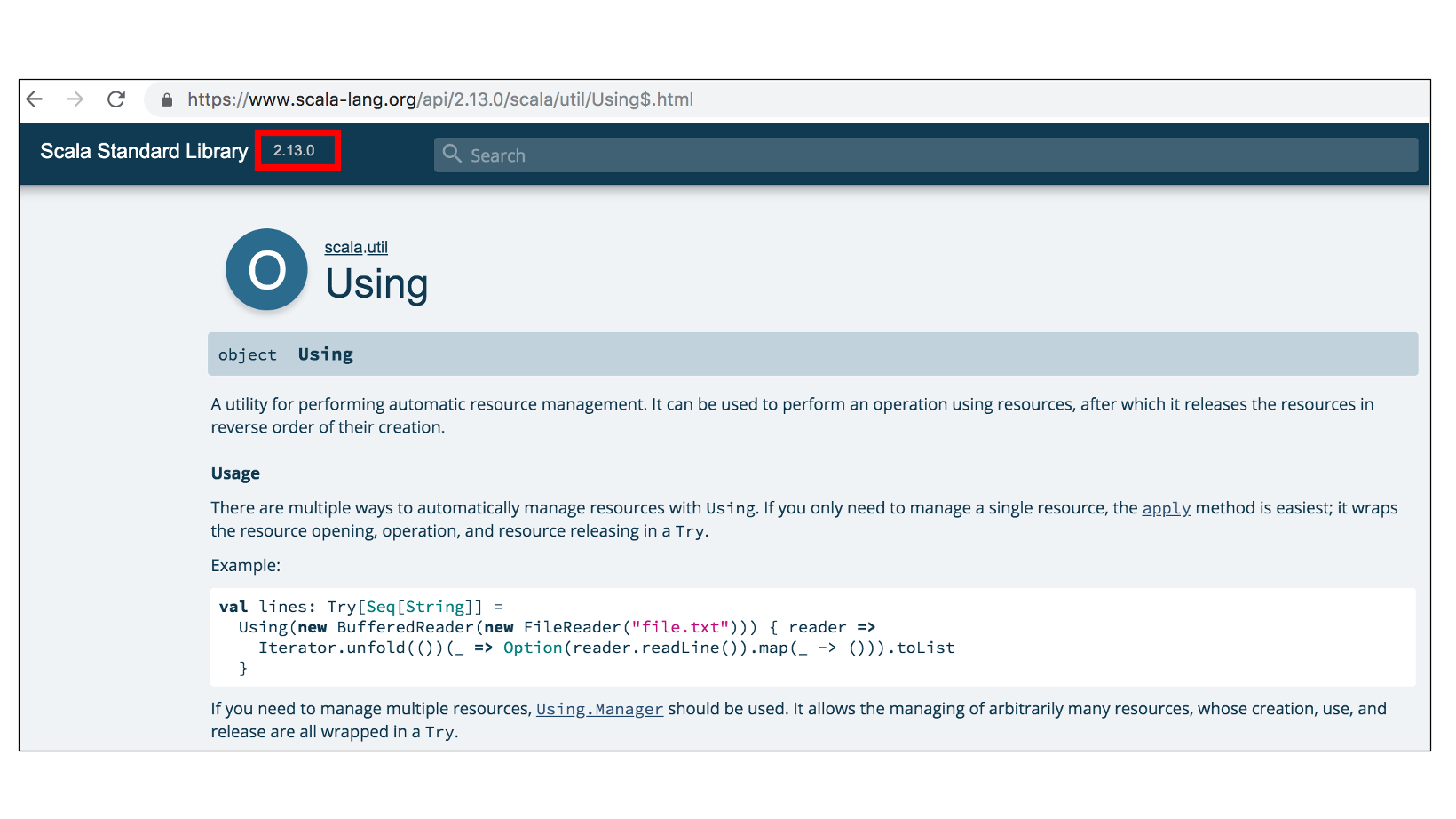The height and width of the screenshot is (819, 1456).
Task: Reload the page with refresh icon
Action: pos(116,99)
